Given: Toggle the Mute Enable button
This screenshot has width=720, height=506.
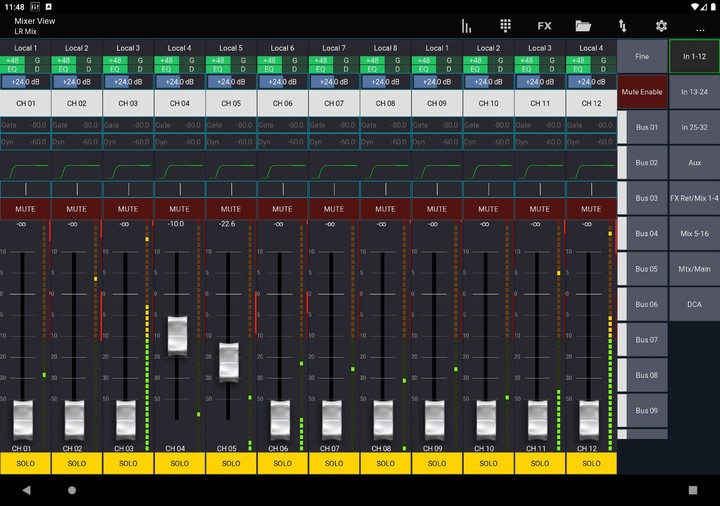Looking at the screenshot, I should pyautogui.click(x=642, y=92).
